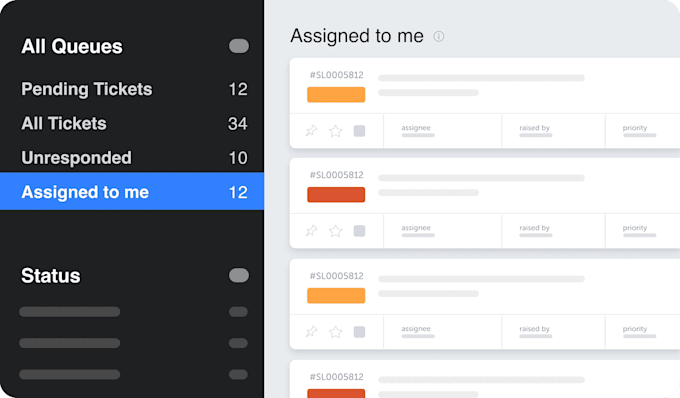
Task: Open the raised by field on third ticket
Action: (x=553, y=332)
